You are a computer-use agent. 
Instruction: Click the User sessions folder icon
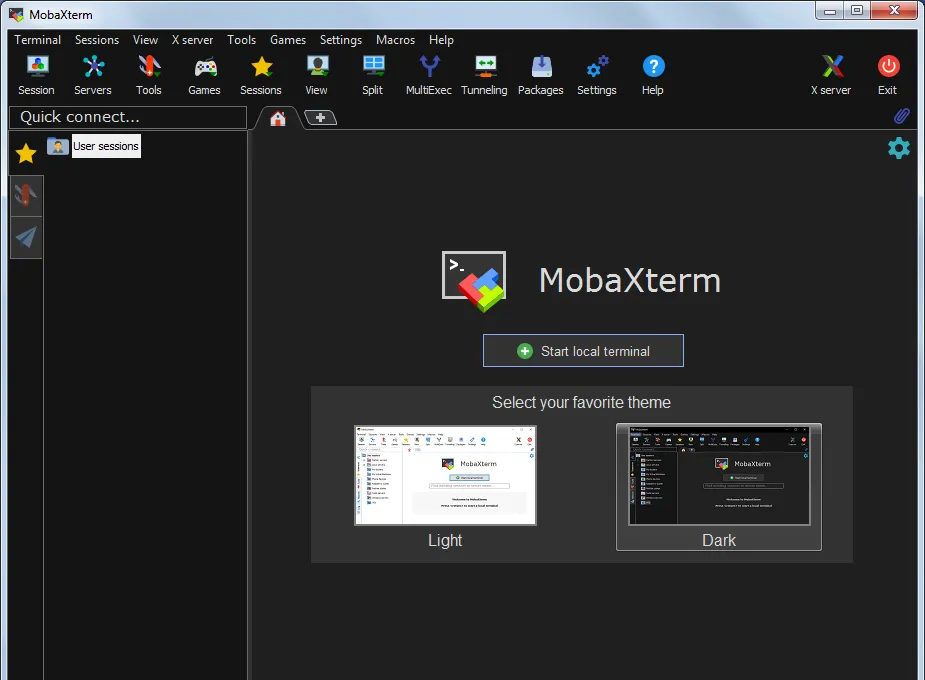pyautogui.click(x=58, y=146)
